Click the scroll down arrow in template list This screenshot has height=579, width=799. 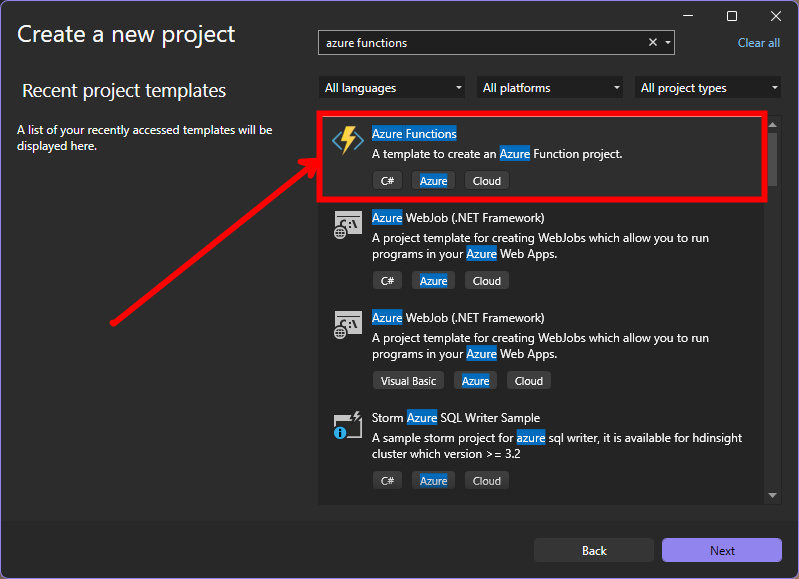[x=773, y=495]
